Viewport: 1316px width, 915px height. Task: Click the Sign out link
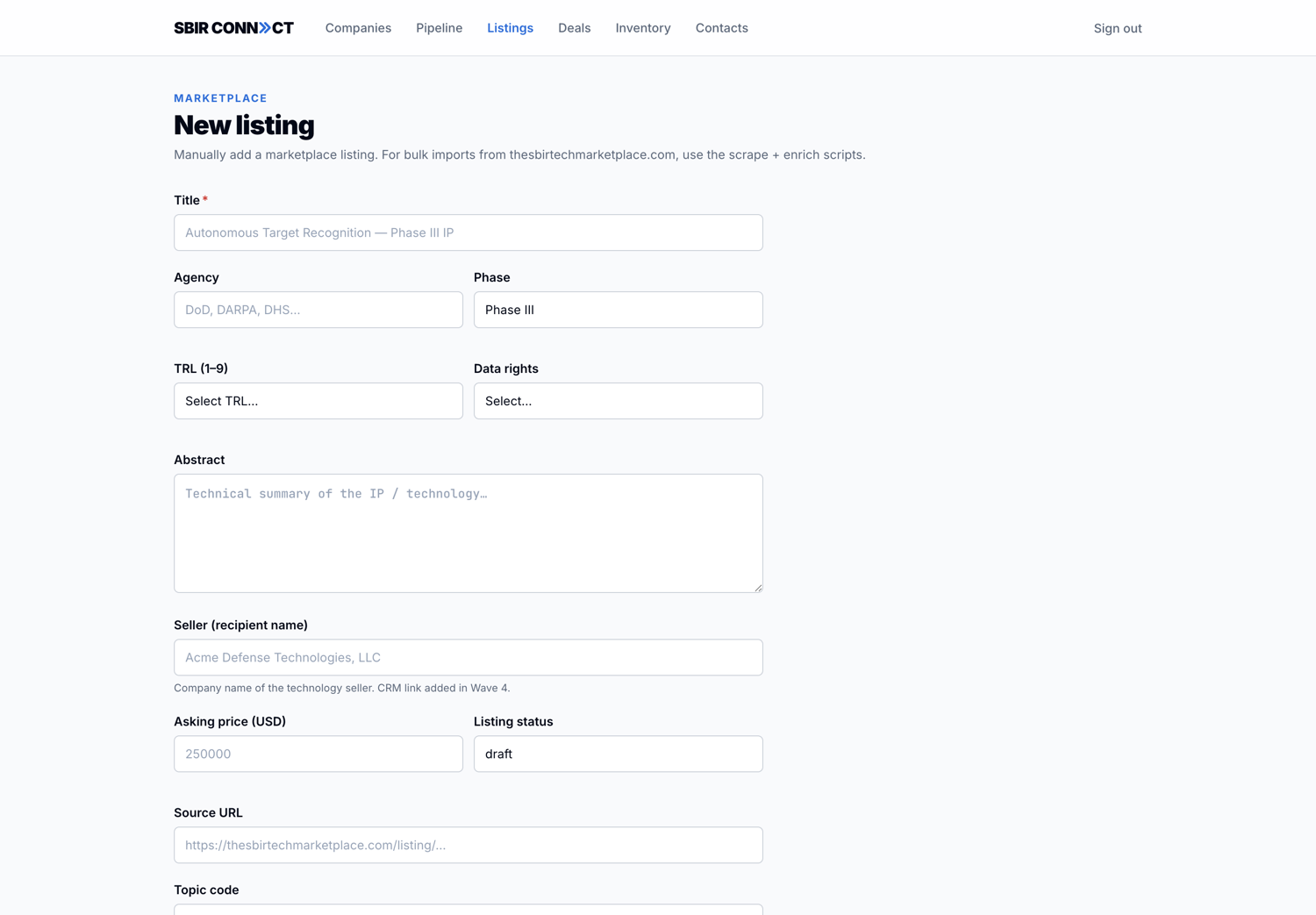click(x=1117, y=28)
